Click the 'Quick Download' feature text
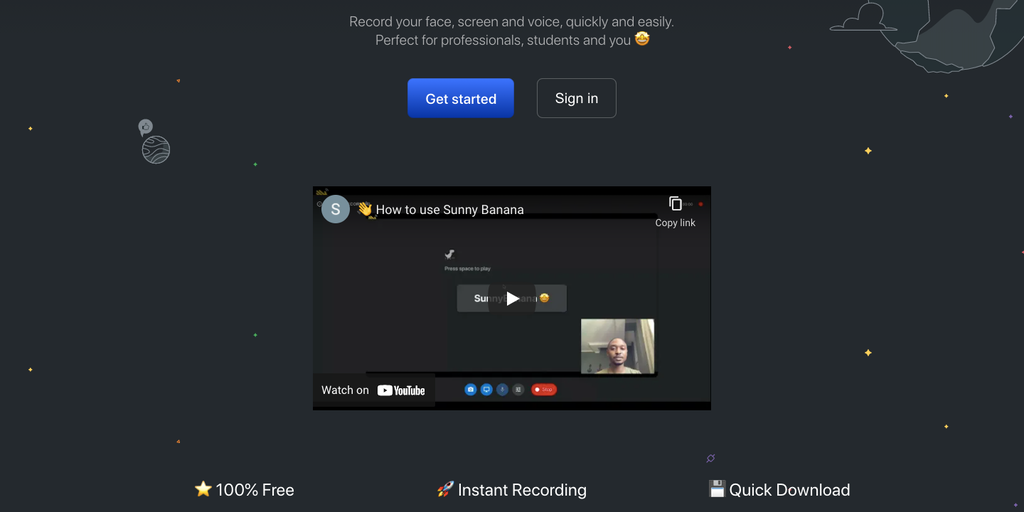This screenshot has height=512, width=1024. tap(790, 490)
